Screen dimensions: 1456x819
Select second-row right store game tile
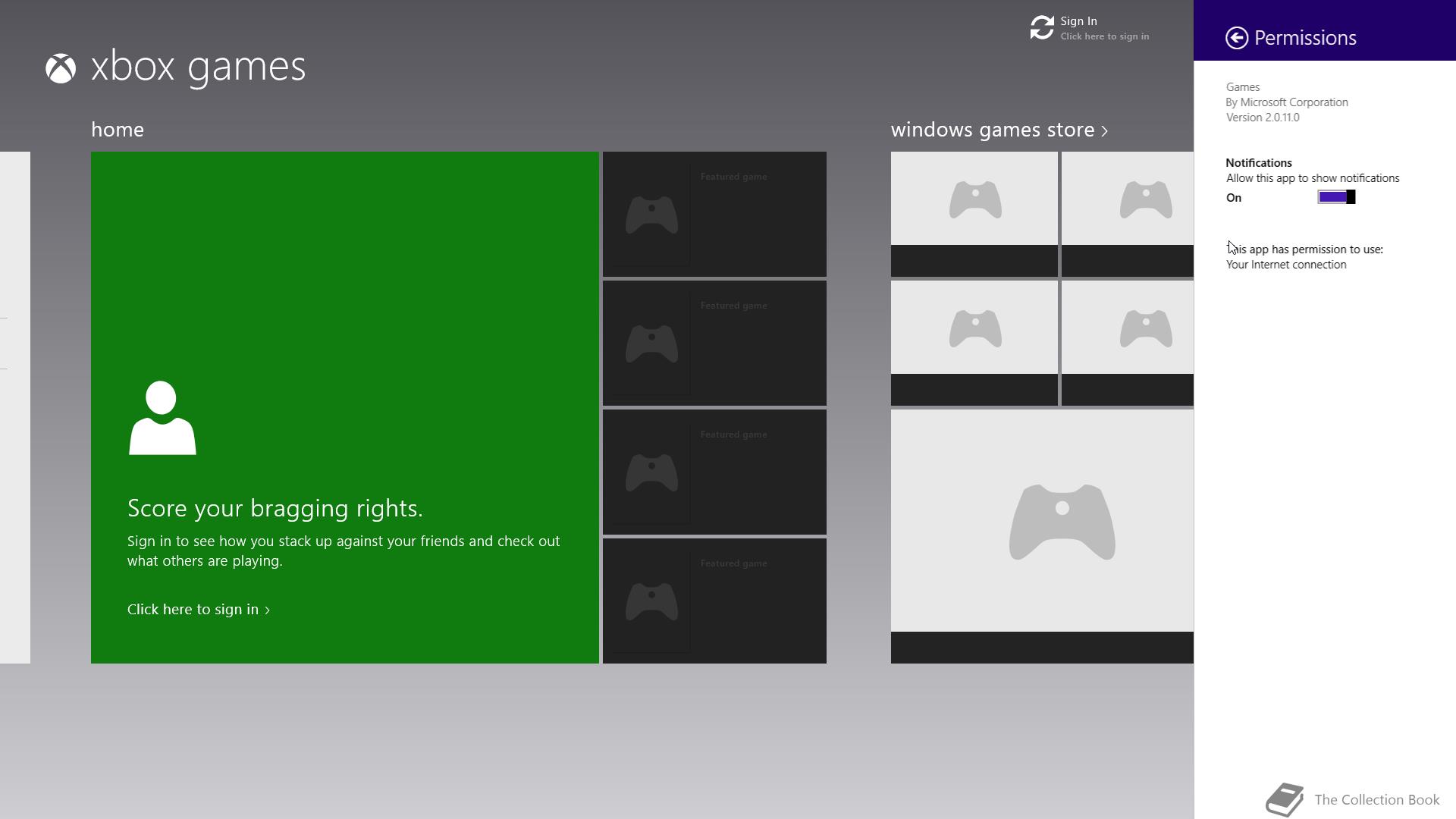[x=1128, y=343]
